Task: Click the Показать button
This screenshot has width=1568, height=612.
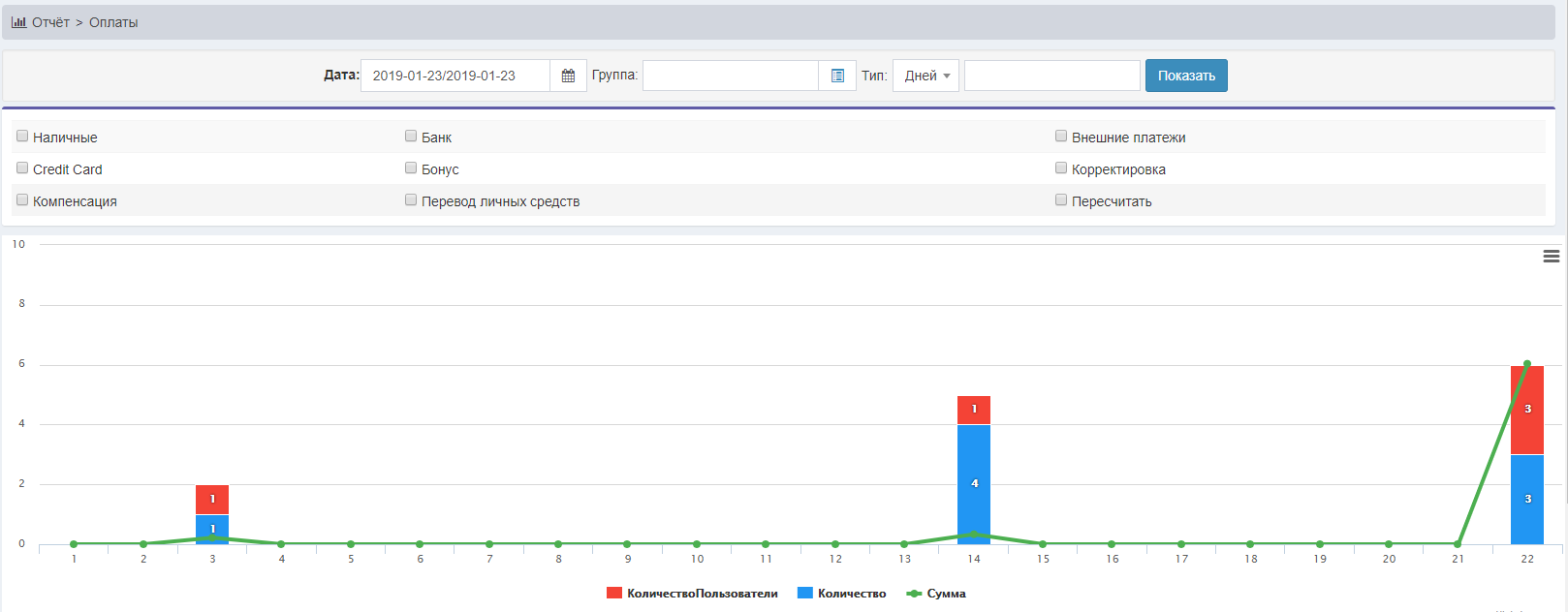Action: point(1186,76)
